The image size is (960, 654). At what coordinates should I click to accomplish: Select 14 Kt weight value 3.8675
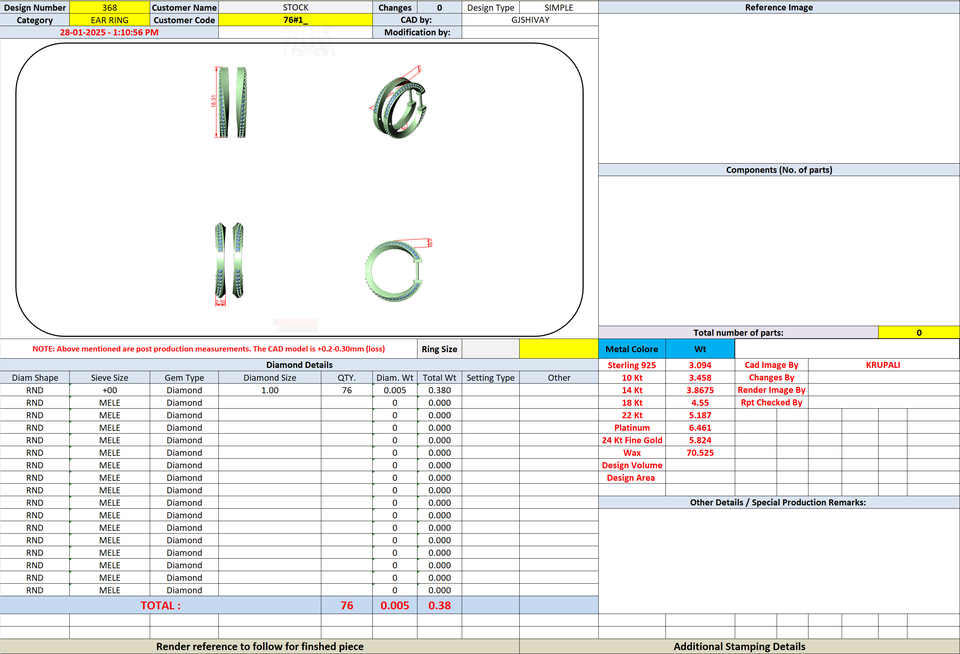(x=700, y=390)
